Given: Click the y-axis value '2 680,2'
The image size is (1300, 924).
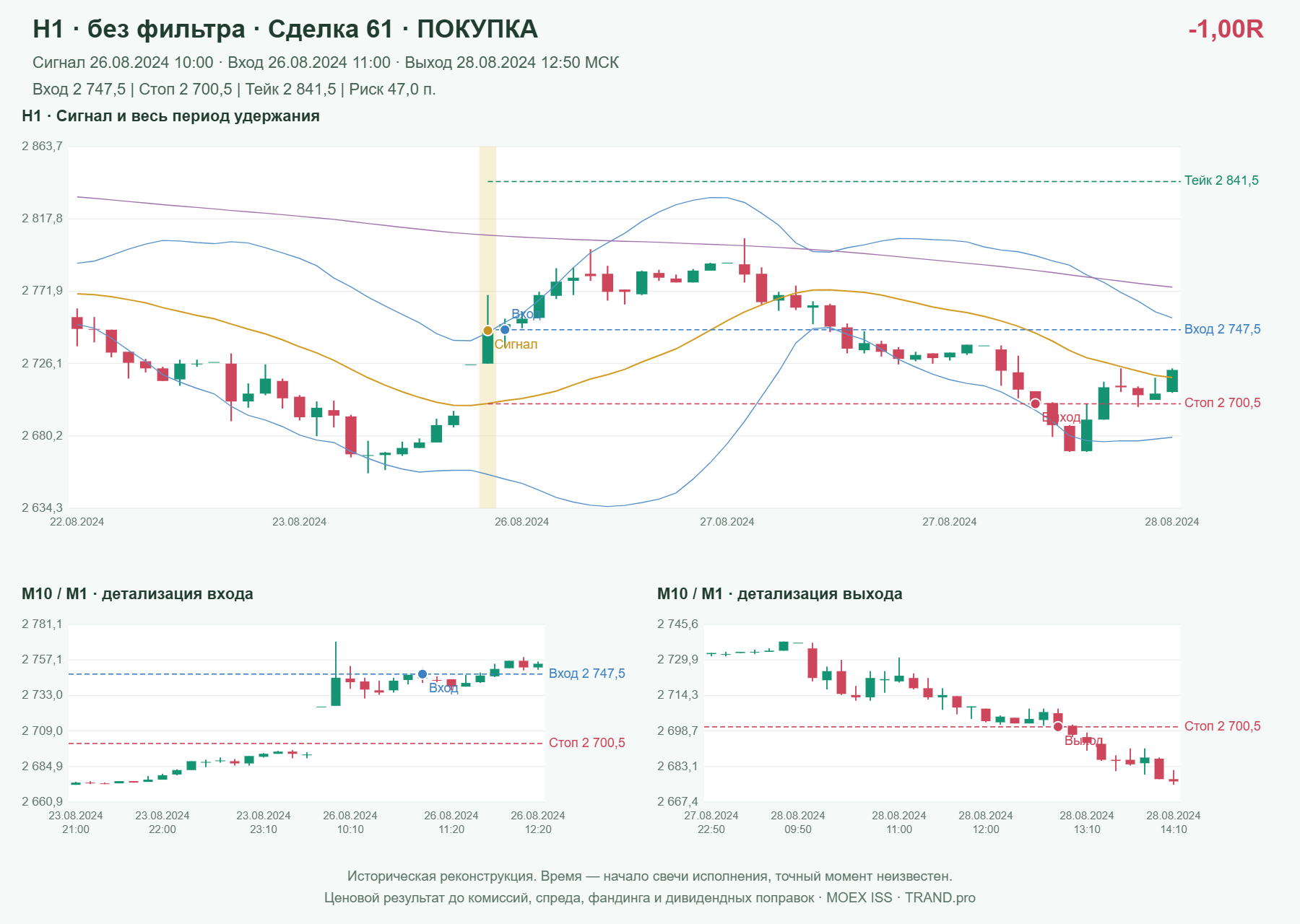Looking at the screenshot, I should (42, 436).
